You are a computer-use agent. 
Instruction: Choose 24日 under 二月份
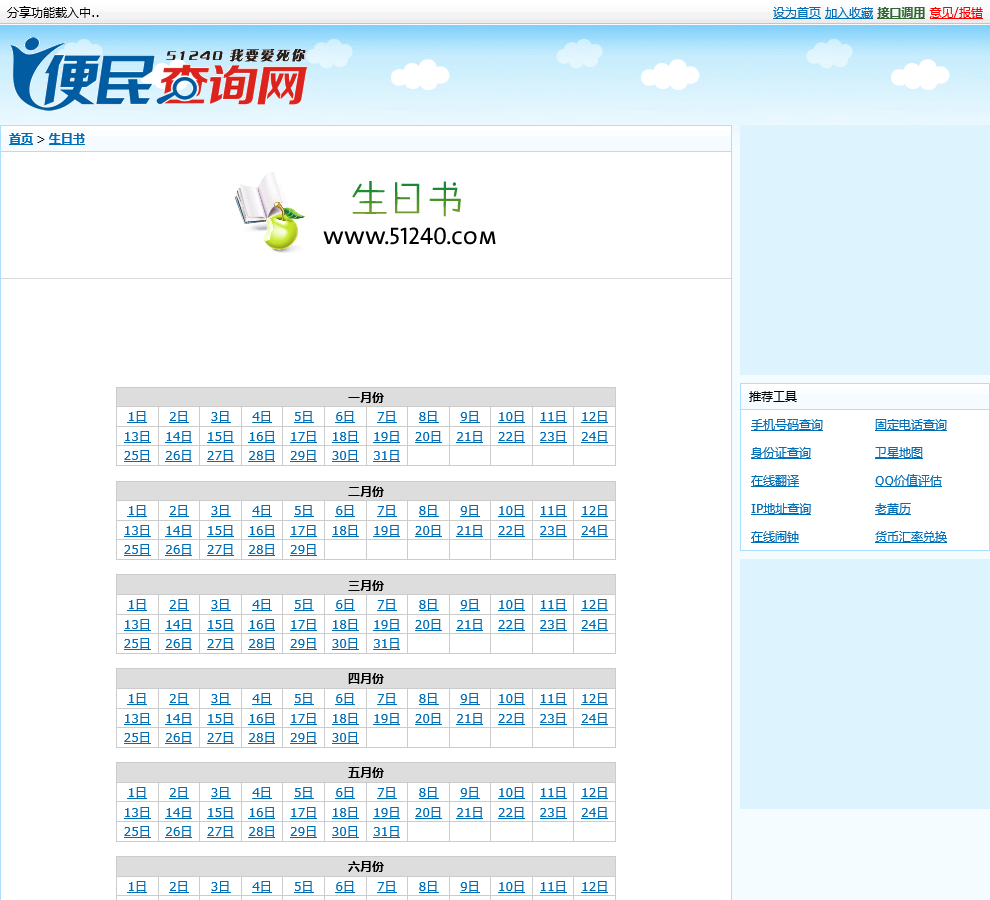tap(594, 531)
